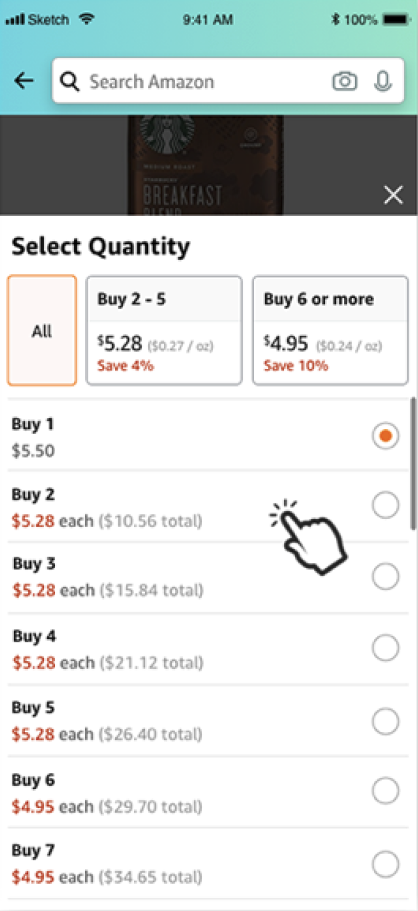The height and width of the screenshot is (911, 418).
Task: Tap the microphone voice search icon
Action: tap(382, 81)
